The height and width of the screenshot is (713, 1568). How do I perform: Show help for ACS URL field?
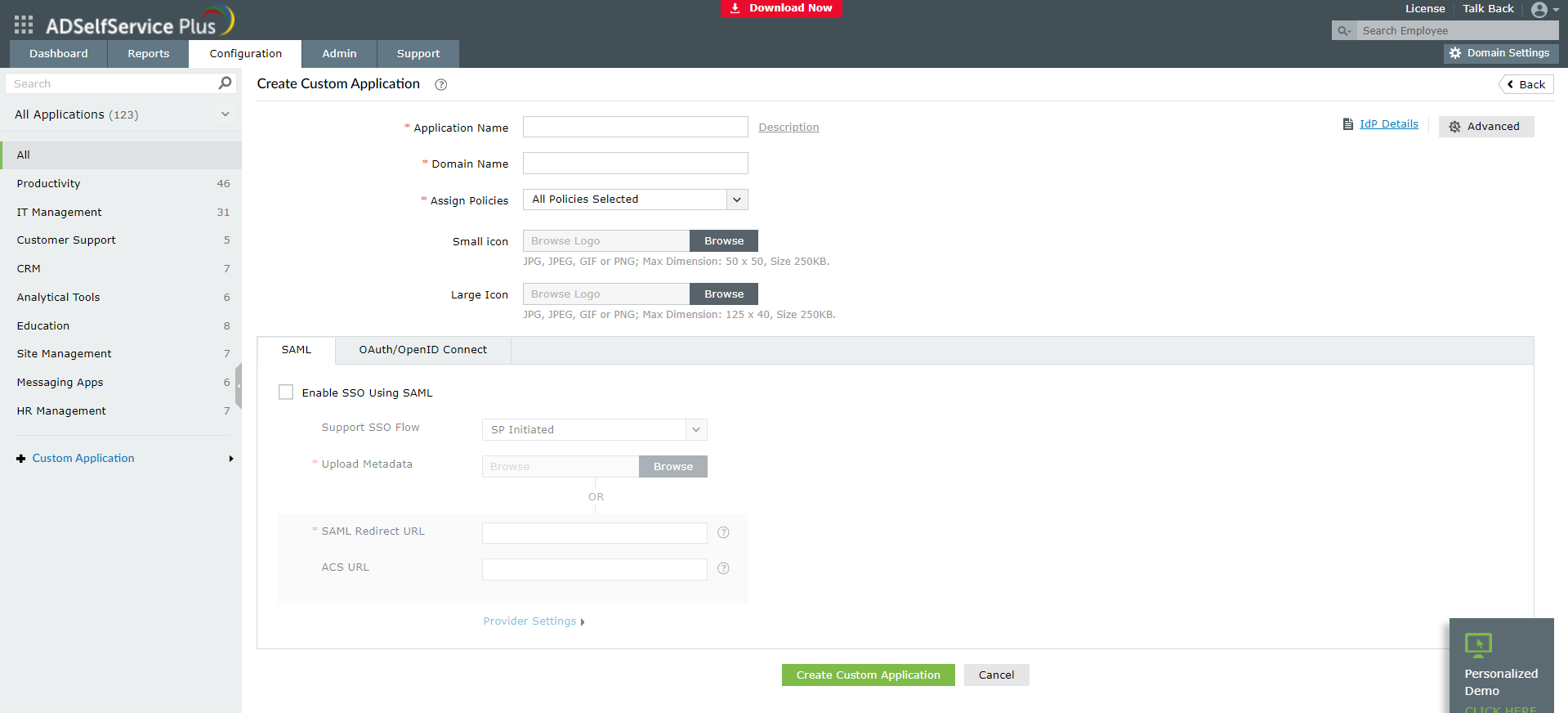coord(723,568)
